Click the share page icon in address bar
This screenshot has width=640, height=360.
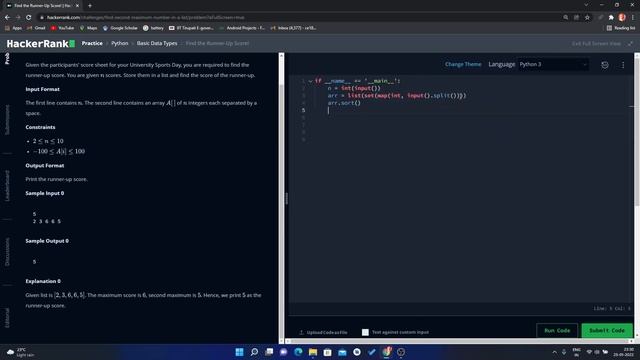(576, 18)
